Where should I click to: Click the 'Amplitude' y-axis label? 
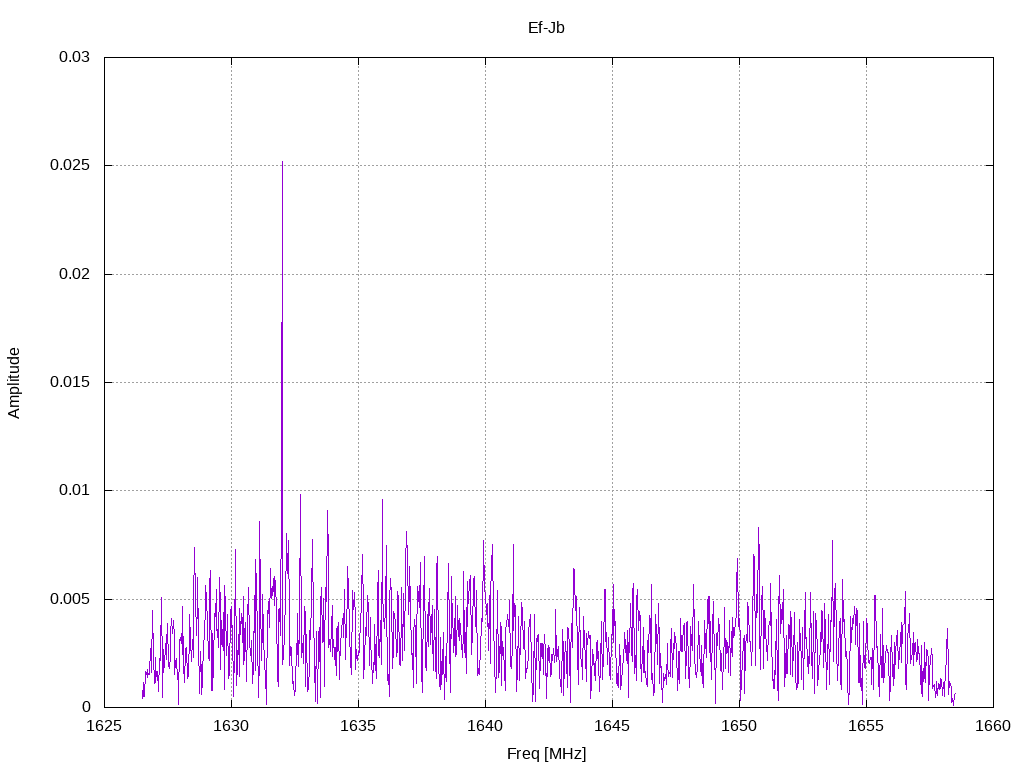click(14, 383)
